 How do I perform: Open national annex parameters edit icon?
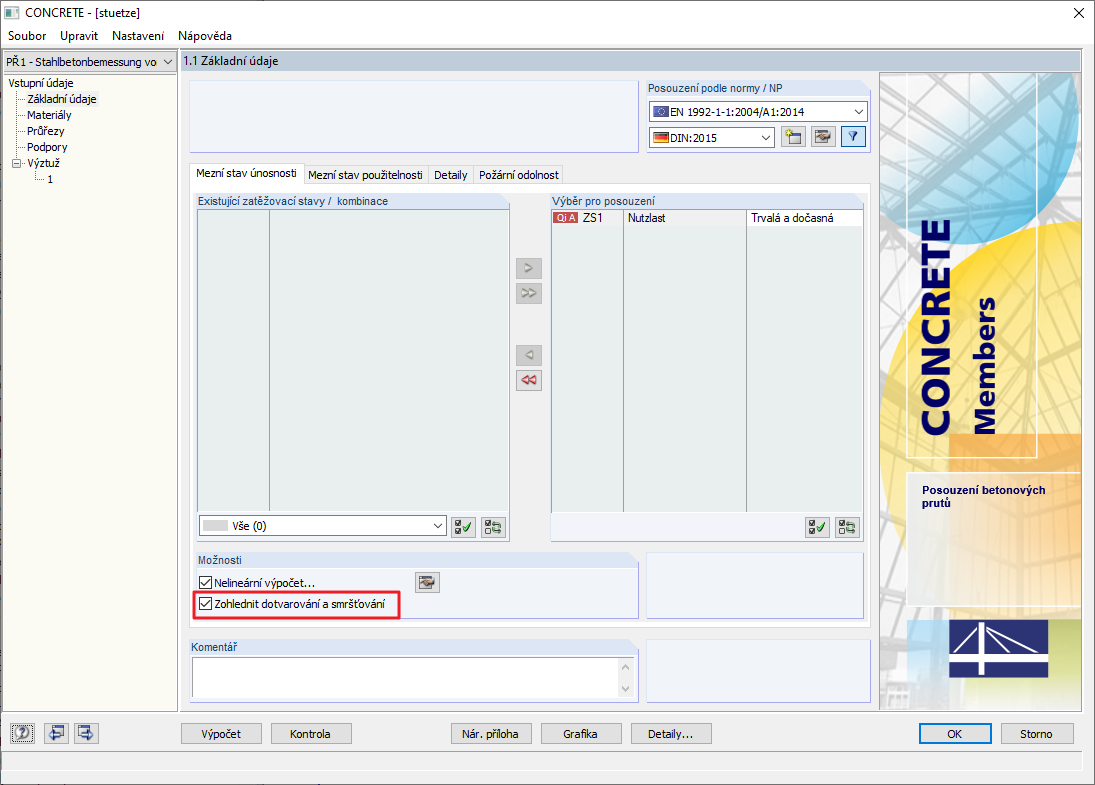click(x=823, y=137)
